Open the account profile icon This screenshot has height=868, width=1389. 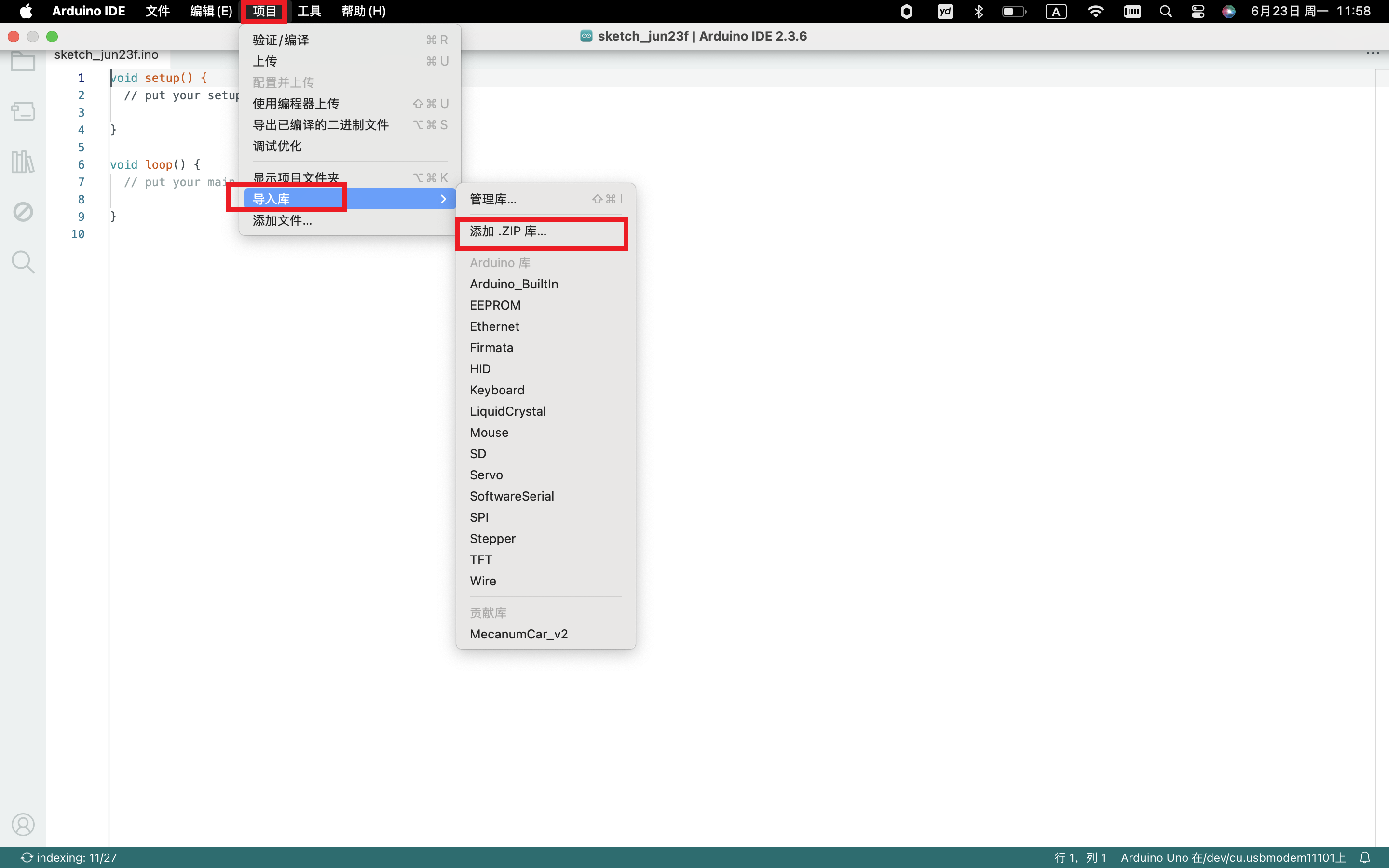pos(23,825)
